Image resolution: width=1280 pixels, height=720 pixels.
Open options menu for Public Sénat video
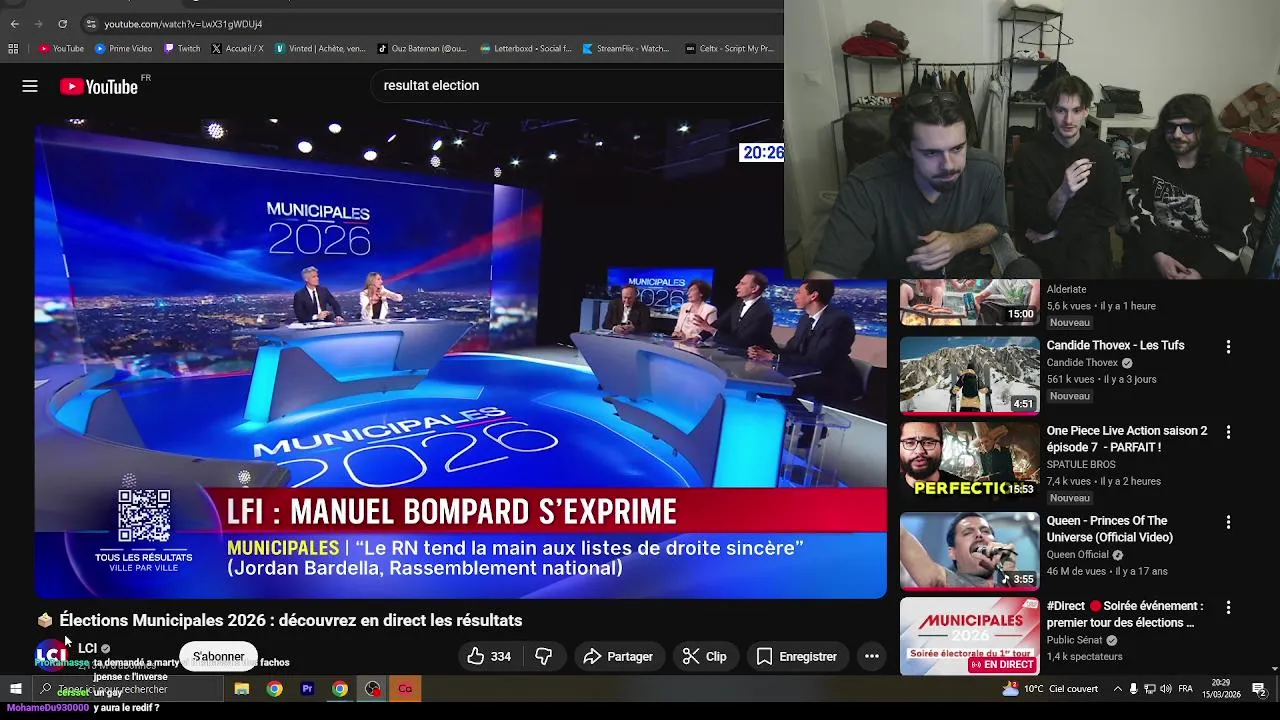coord(1228,607)
